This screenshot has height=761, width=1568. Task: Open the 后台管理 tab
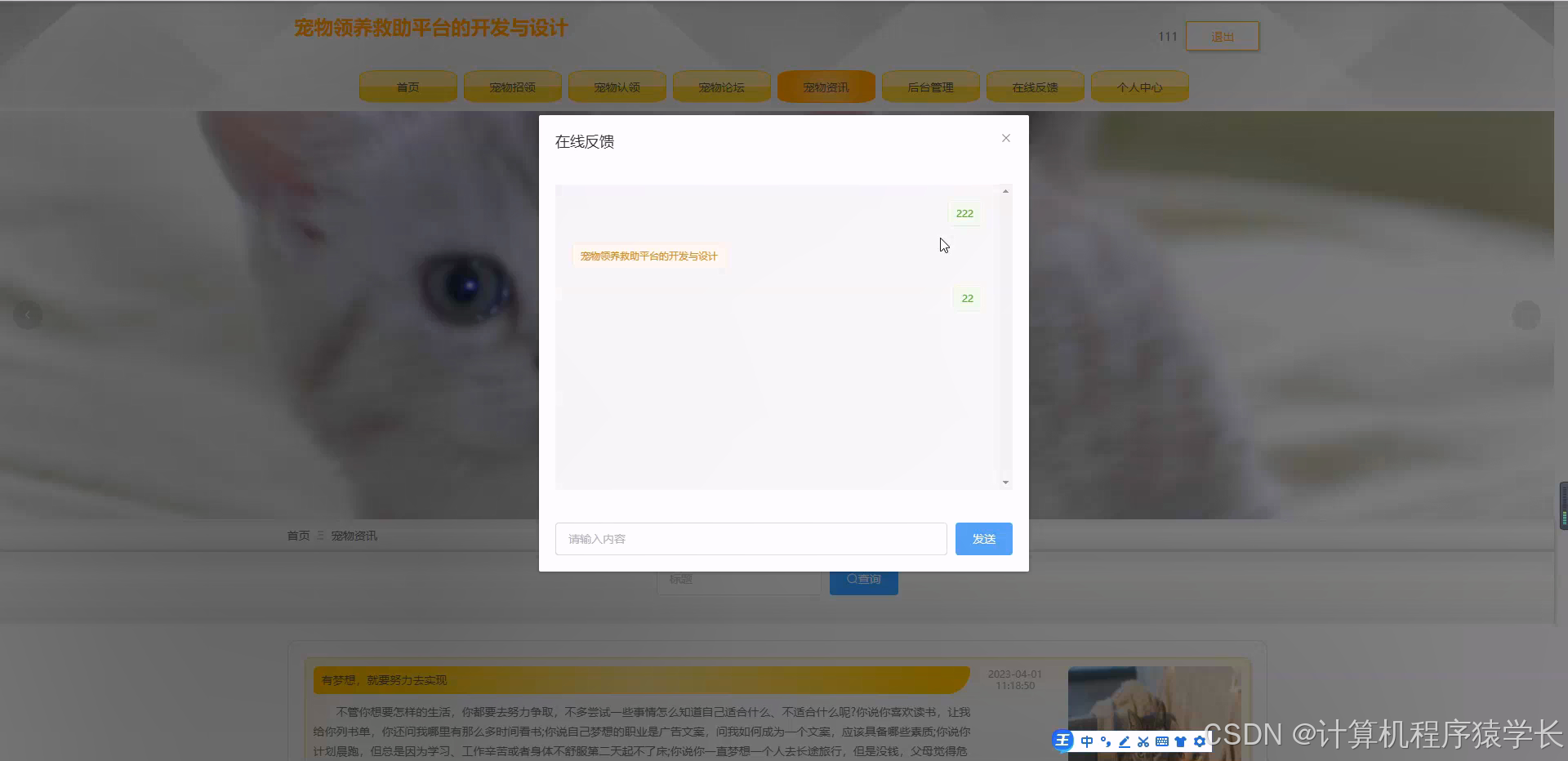(x=930, y=87)
